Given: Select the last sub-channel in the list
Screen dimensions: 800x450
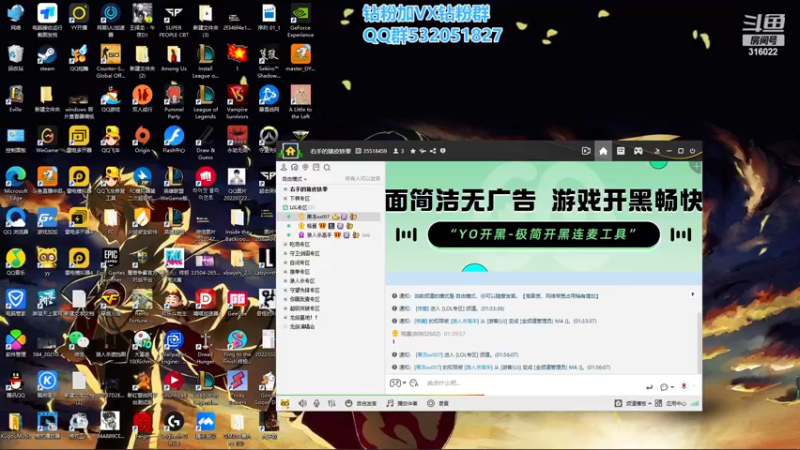Looking at the screenshot, I should pos(302,327).
